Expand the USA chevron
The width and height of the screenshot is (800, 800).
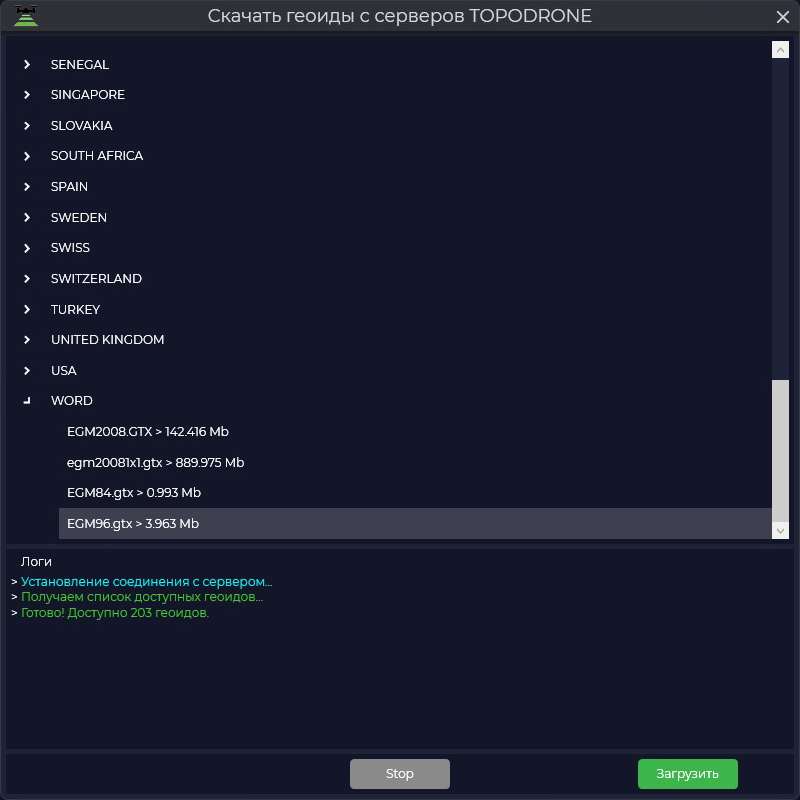coord(27,370)
